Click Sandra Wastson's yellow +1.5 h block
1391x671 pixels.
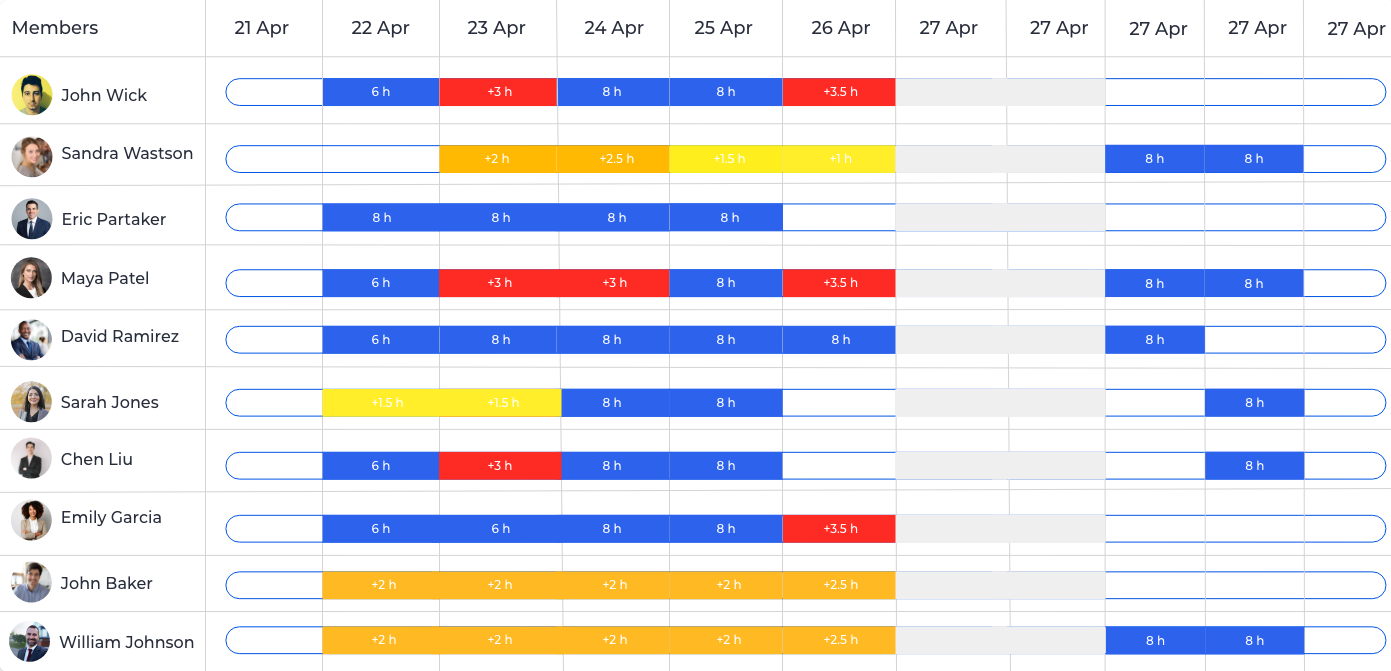pos(726,159)
